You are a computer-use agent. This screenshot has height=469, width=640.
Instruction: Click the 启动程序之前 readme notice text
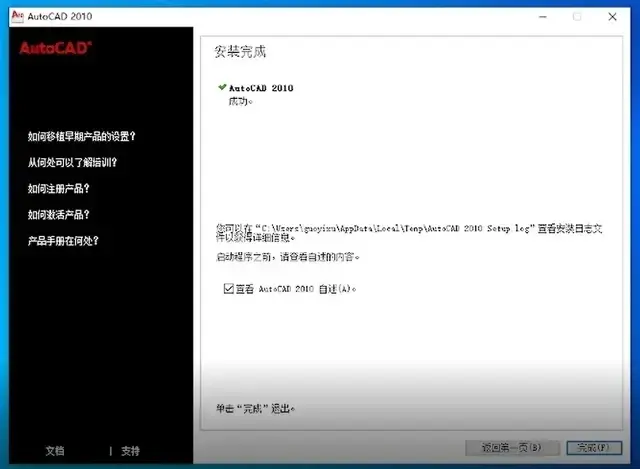coord(287,257)
